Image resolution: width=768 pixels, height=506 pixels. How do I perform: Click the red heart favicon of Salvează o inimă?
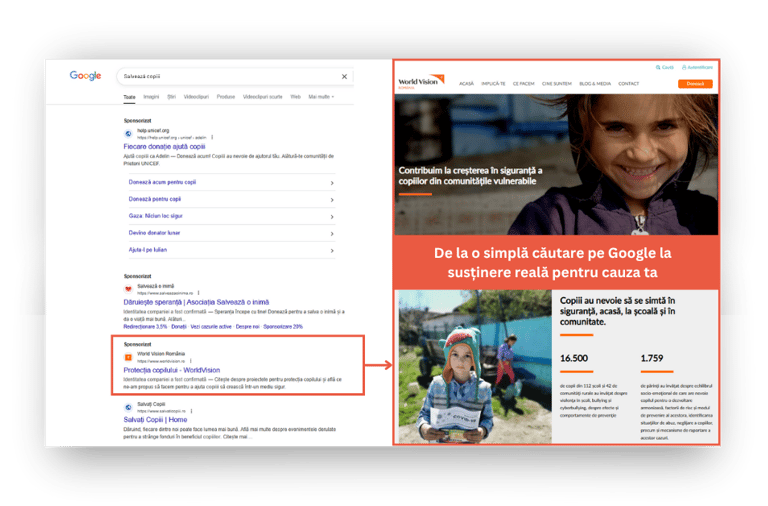click(128, 289)
